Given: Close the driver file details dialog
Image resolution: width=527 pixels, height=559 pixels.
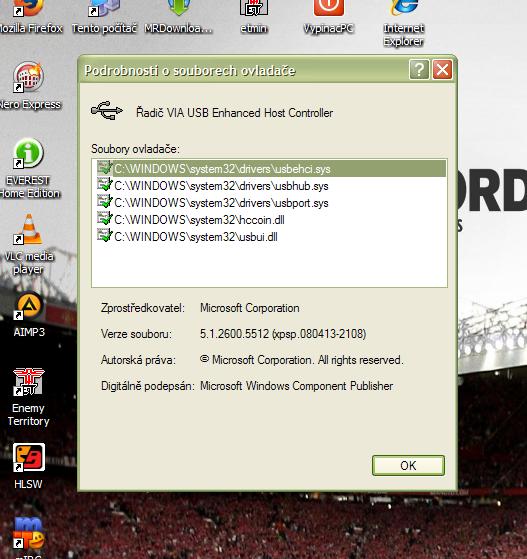Looking at the screenshot, I should 442,70.
